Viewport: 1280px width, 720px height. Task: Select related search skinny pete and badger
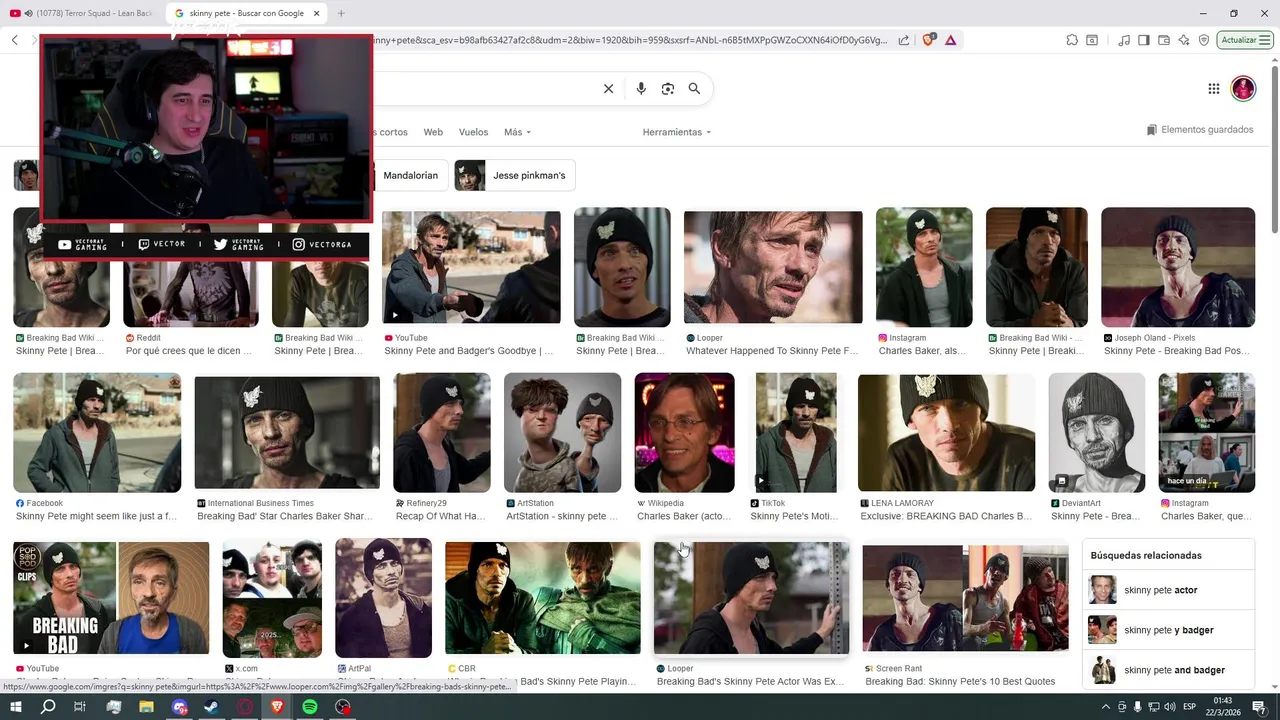click(1168, 670)
